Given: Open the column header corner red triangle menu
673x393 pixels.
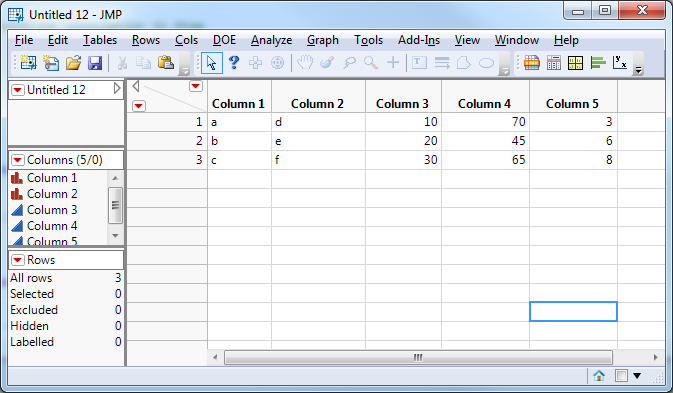Looking at the screenshot, I should point(196,86).
